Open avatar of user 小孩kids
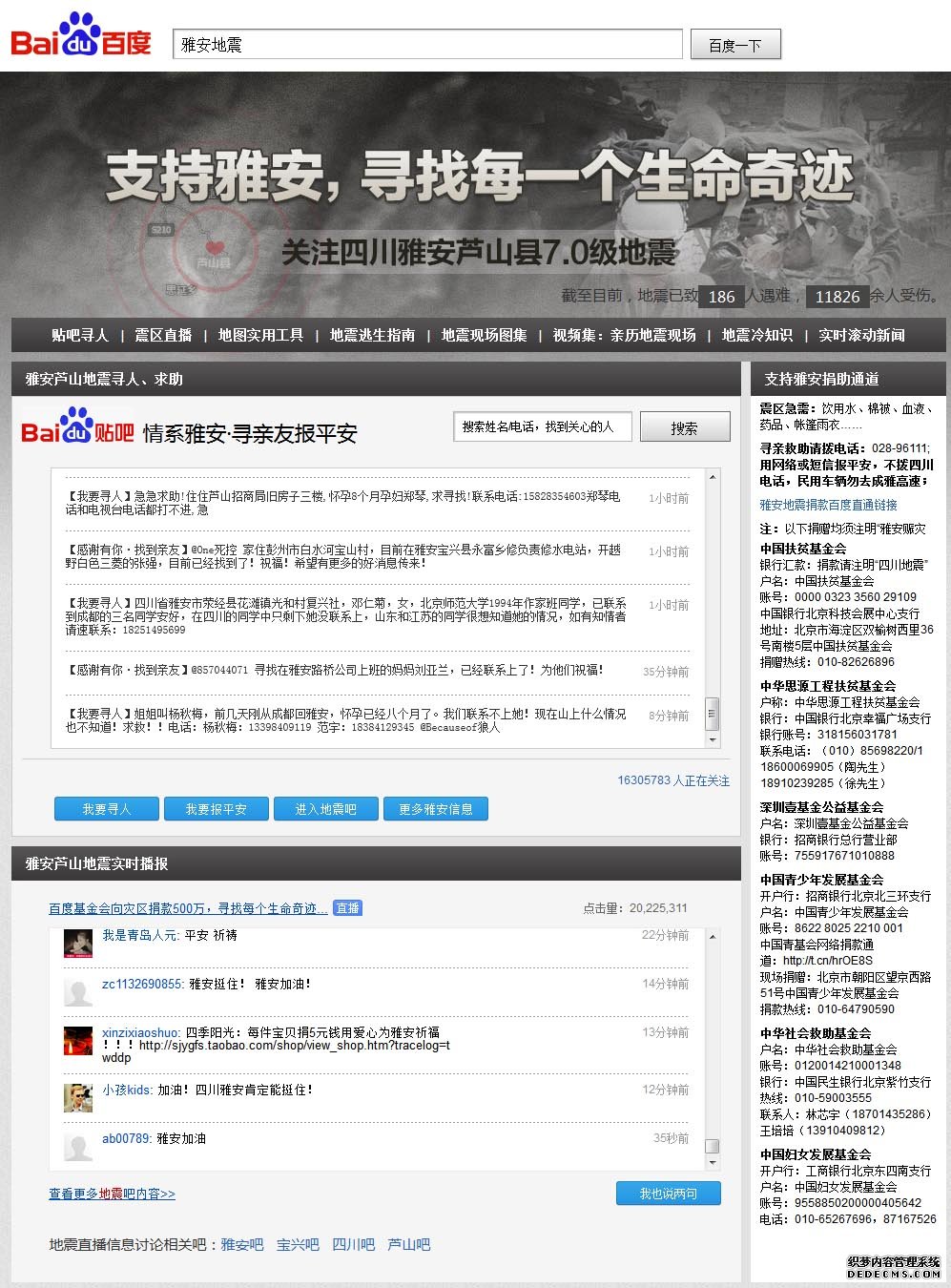 pyautogui.click(x=78, y=1098)
